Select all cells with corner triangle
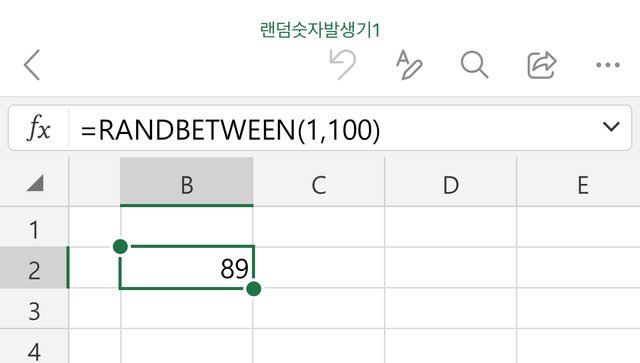This screenshot has width=640, height=363. point(35,183)
